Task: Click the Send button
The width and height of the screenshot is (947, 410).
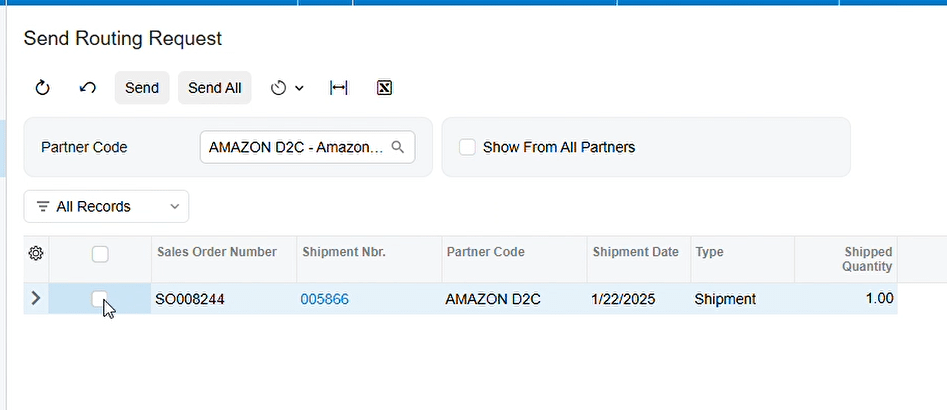Action: pyautogui.click(x=142, y=88)
